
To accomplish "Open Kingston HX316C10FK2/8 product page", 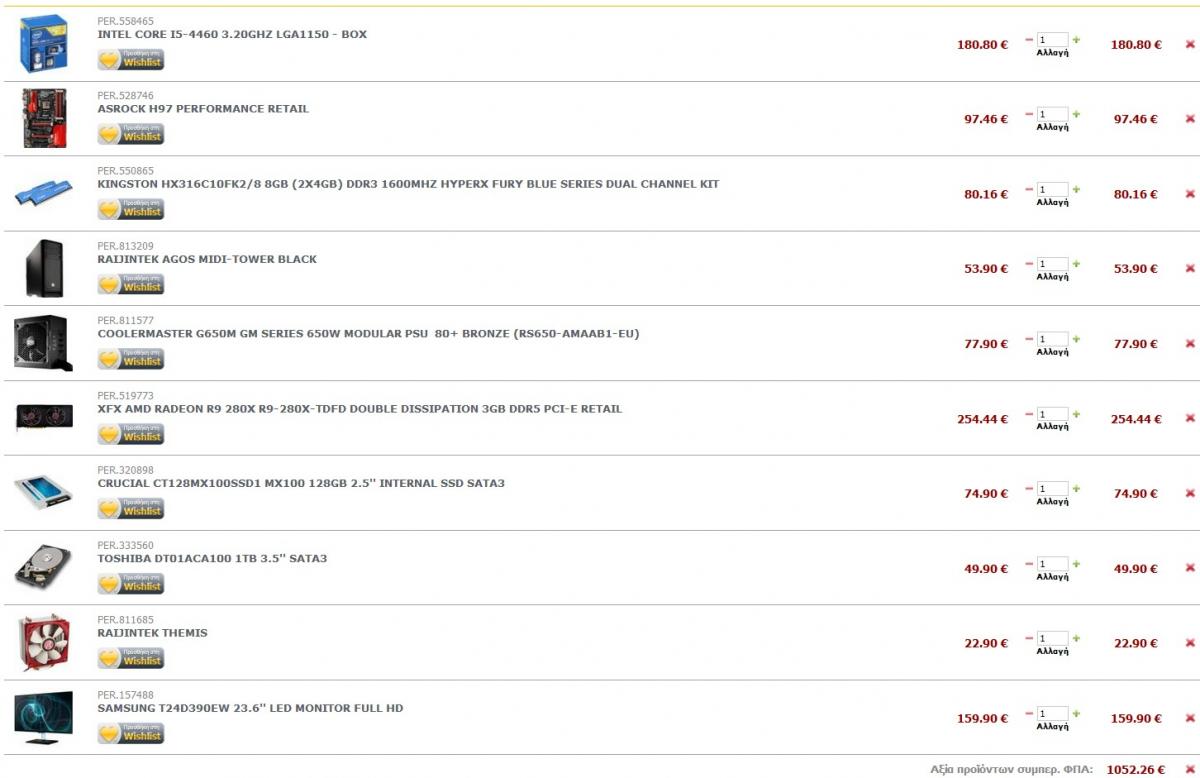I will click(x=408, y=184).
